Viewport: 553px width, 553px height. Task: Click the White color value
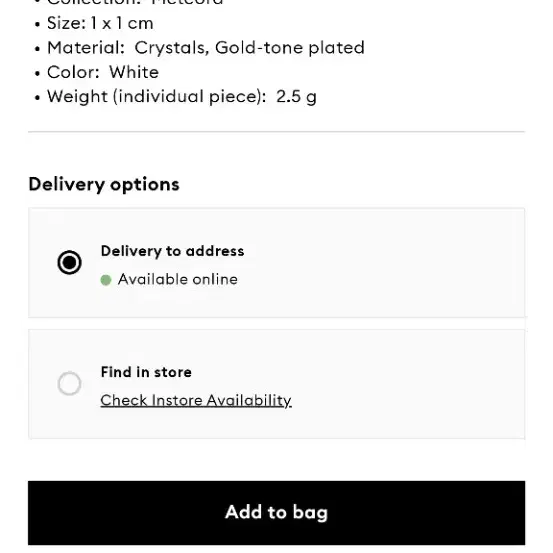coord(134,72)
